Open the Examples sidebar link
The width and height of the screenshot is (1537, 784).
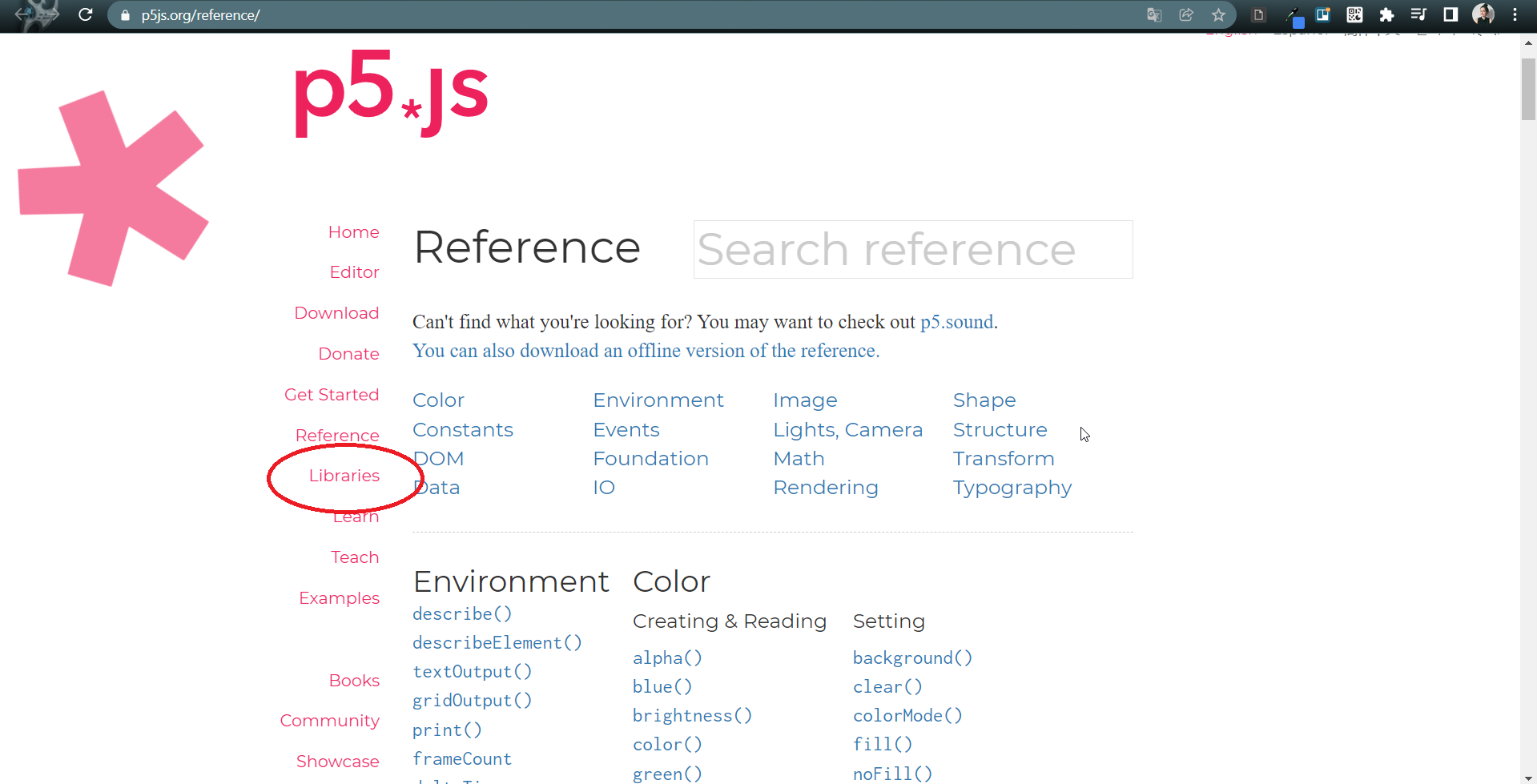pos(339,598)
